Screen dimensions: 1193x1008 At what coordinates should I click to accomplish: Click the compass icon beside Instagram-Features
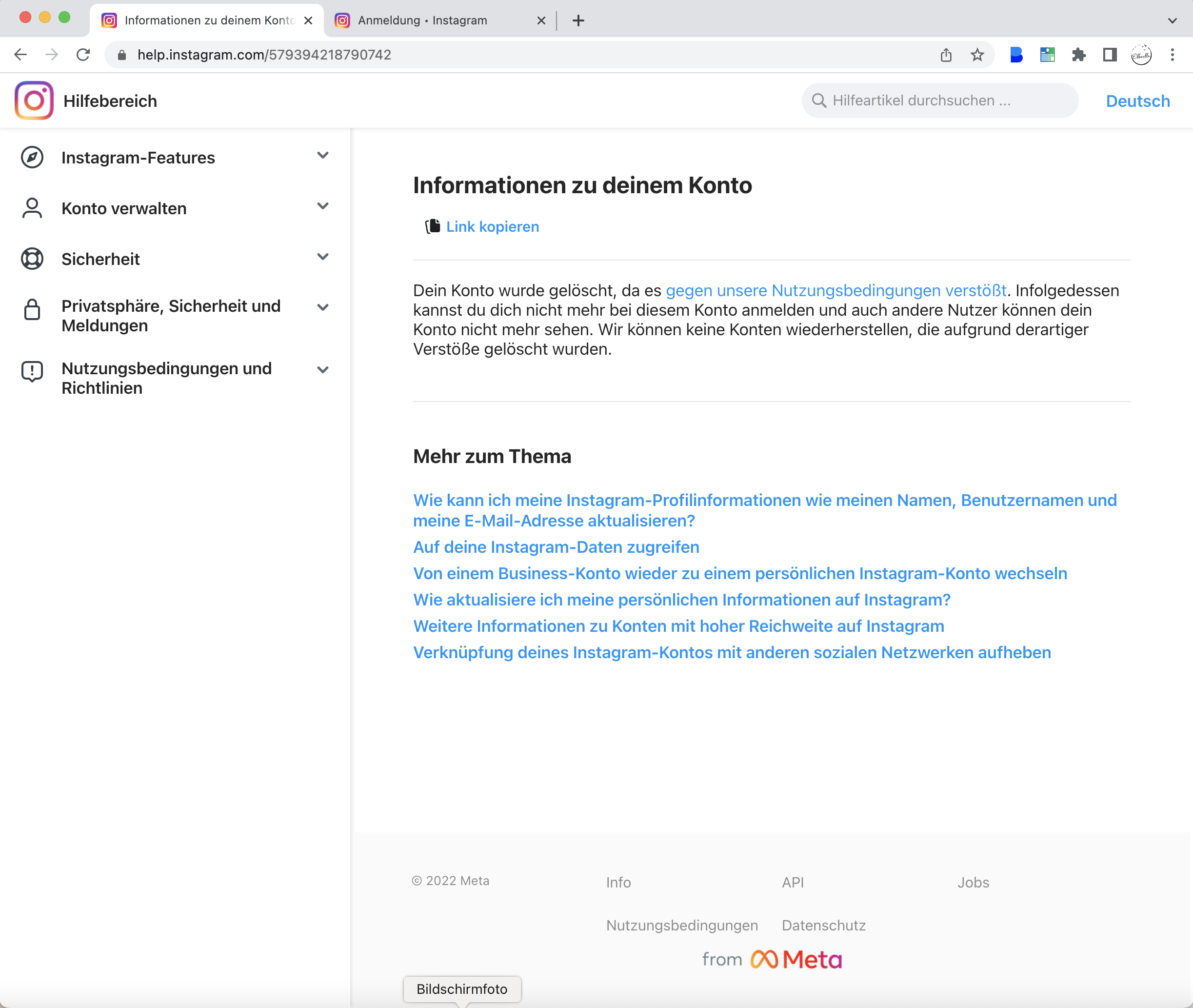[x=32, y=157]
